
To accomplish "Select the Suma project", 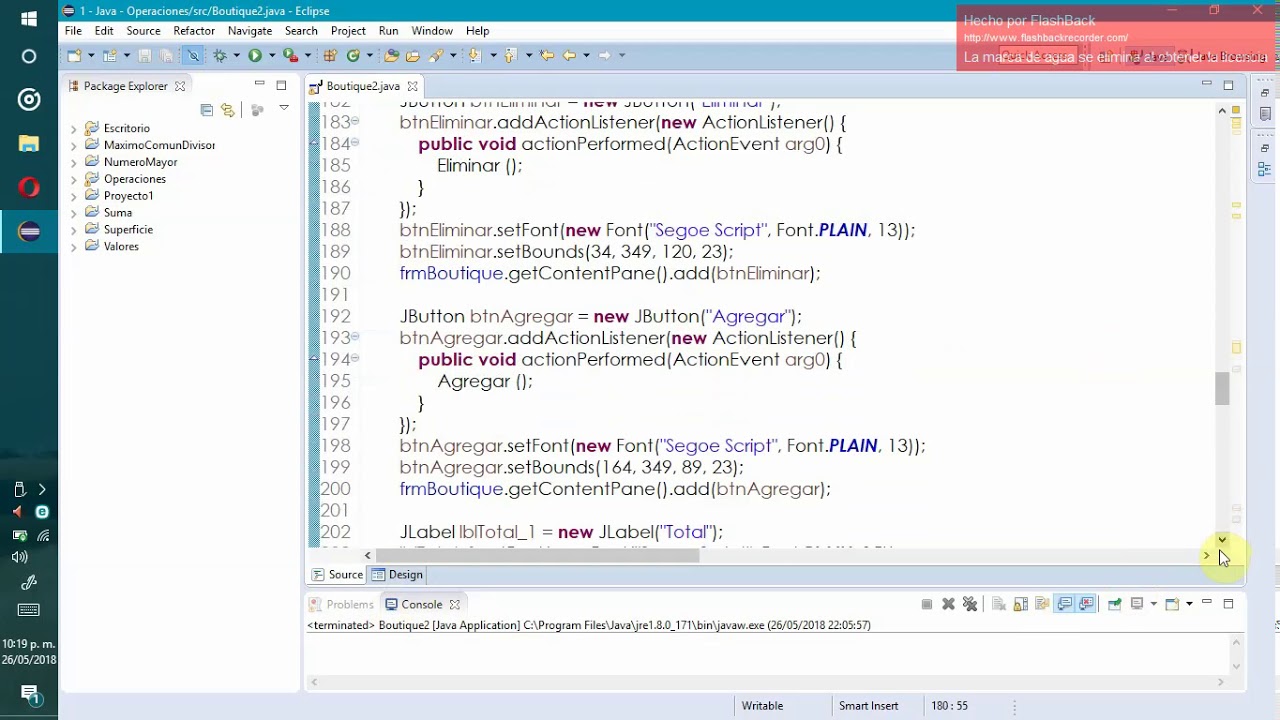I will click(x=117, y=213).
